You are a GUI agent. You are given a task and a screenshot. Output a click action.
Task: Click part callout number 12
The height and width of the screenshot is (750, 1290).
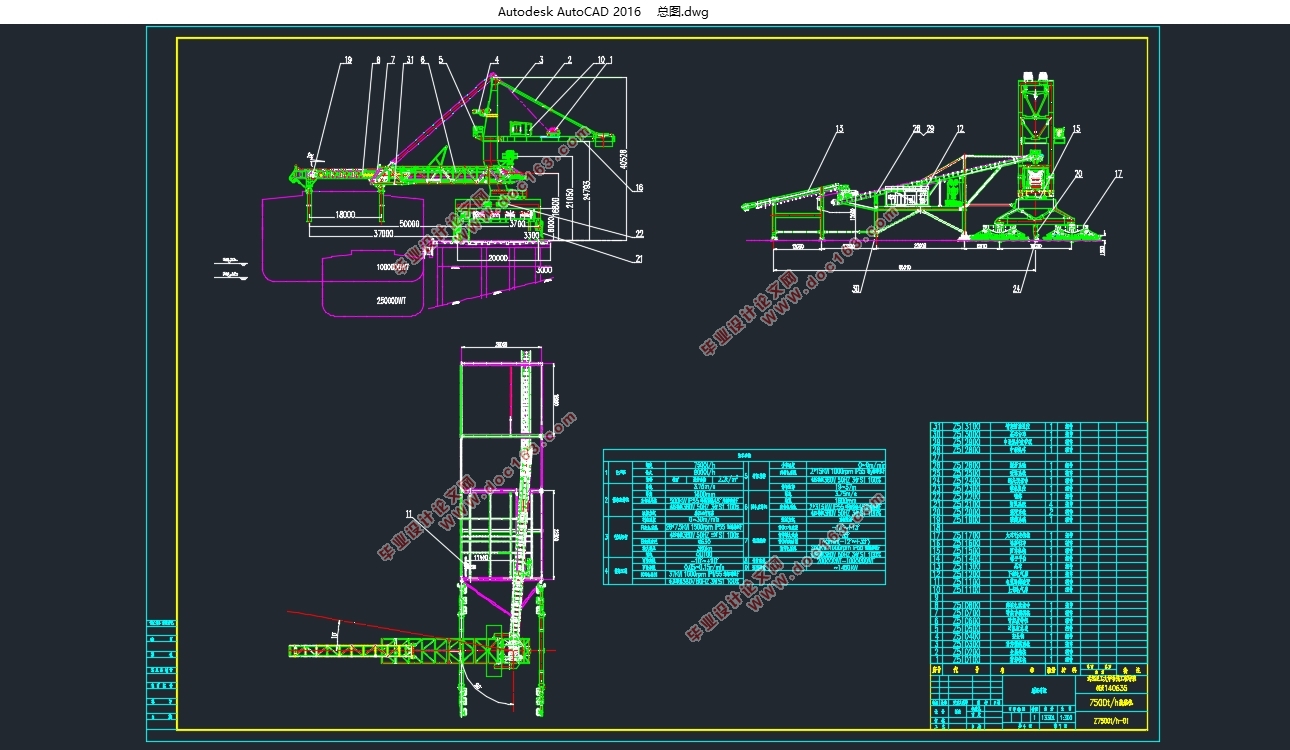pos(959,129)
